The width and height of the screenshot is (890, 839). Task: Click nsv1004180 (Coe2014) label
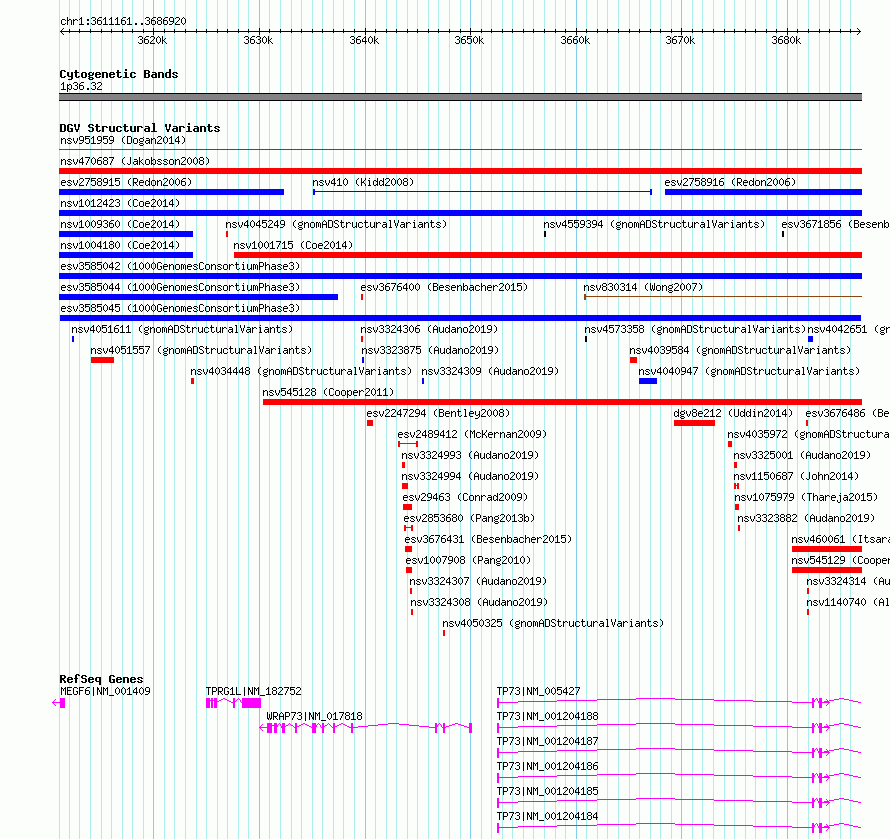120,245
